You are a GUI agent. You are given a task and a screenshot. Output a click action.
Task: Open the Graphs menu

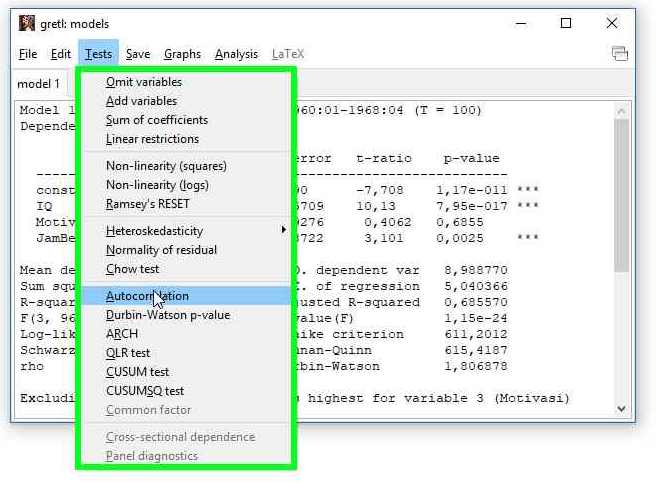[x=182, y=54]
